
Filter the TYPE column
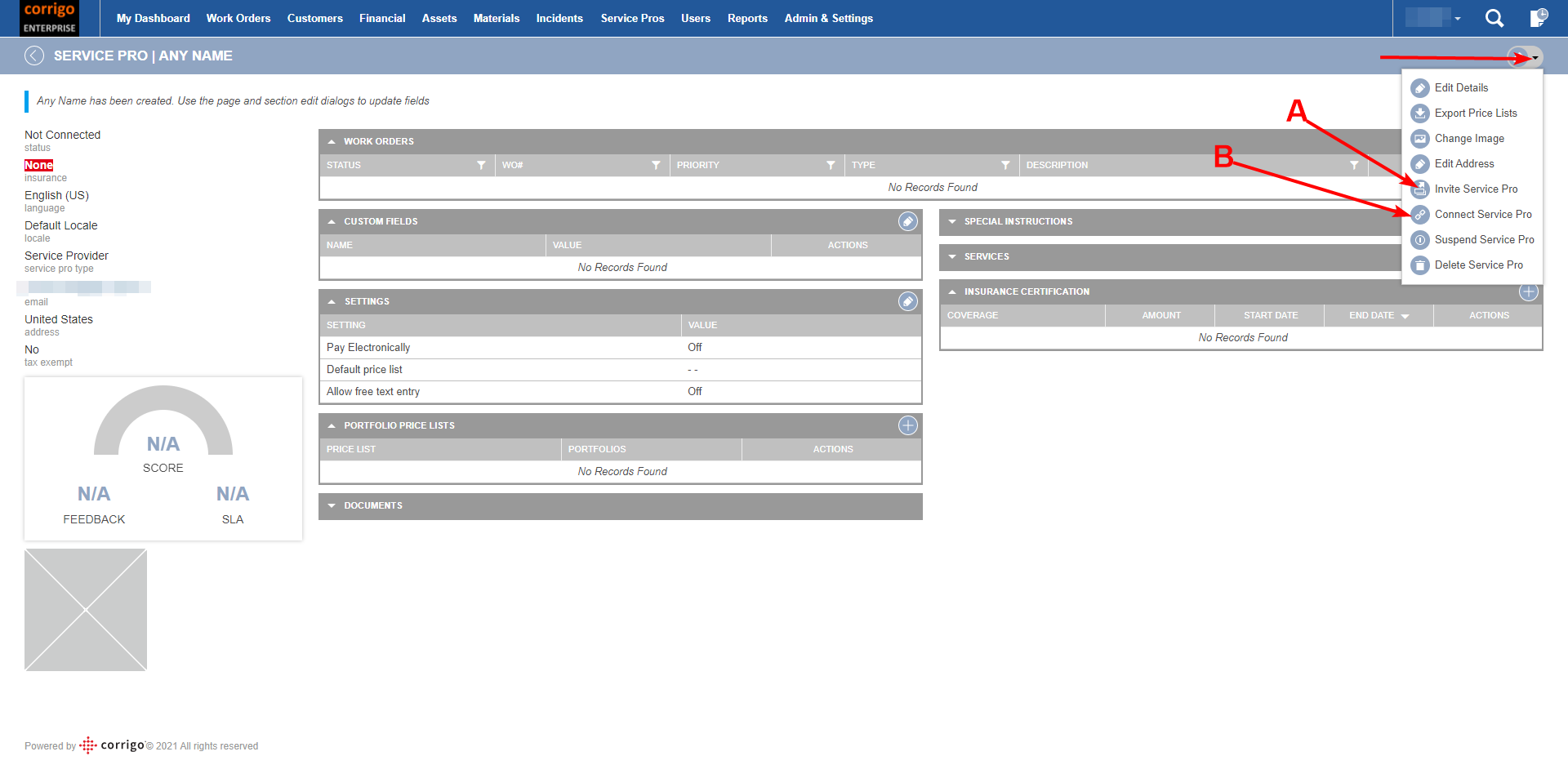point(1005,165)
